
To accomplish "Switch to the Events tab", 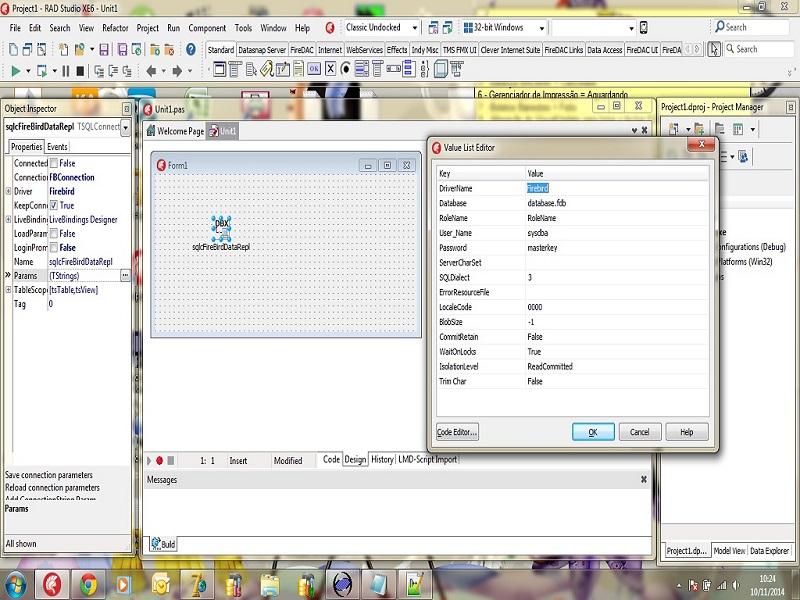I will pos(57,147).
